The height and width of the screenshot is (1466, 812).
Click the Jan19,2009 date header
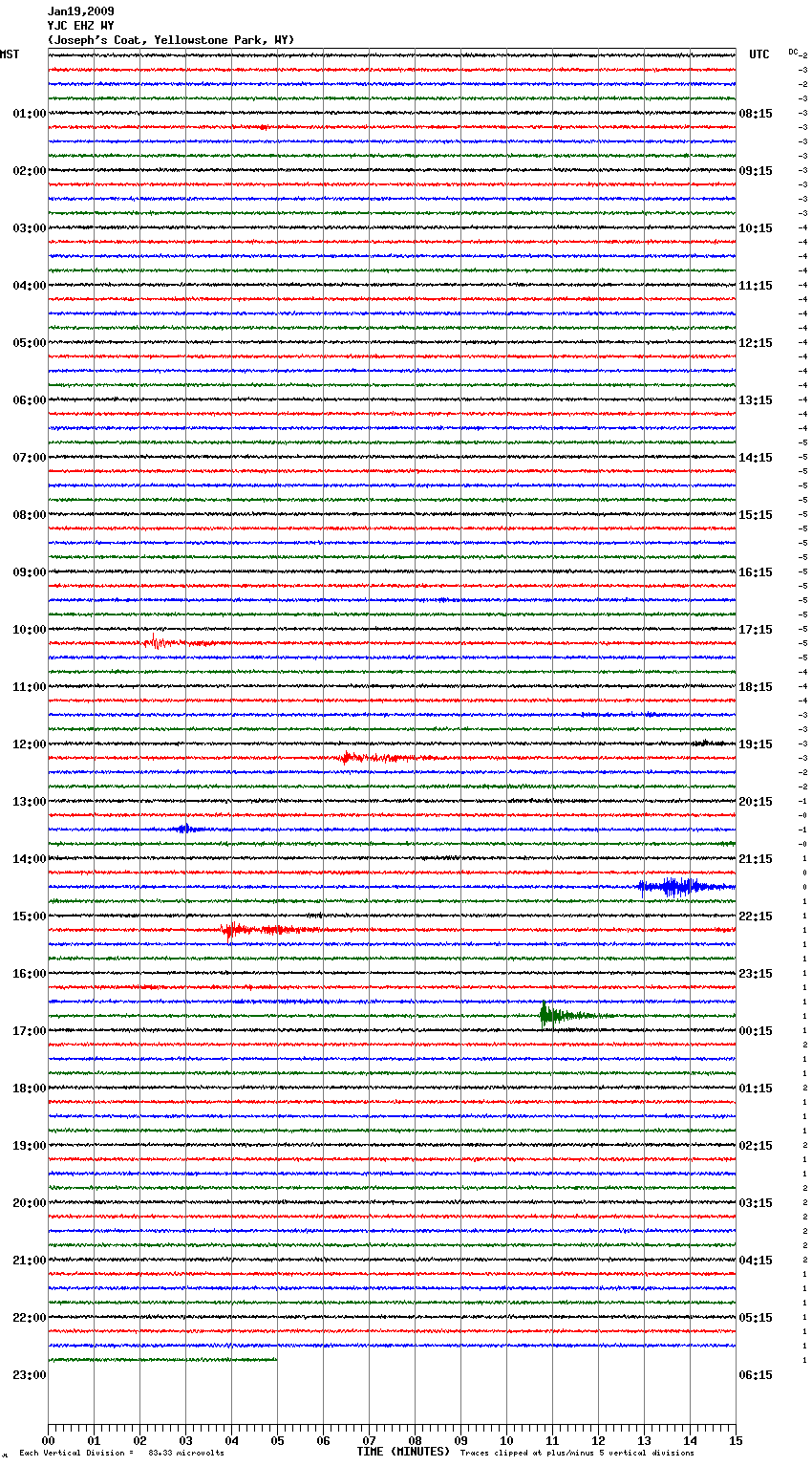pos(80,11)
